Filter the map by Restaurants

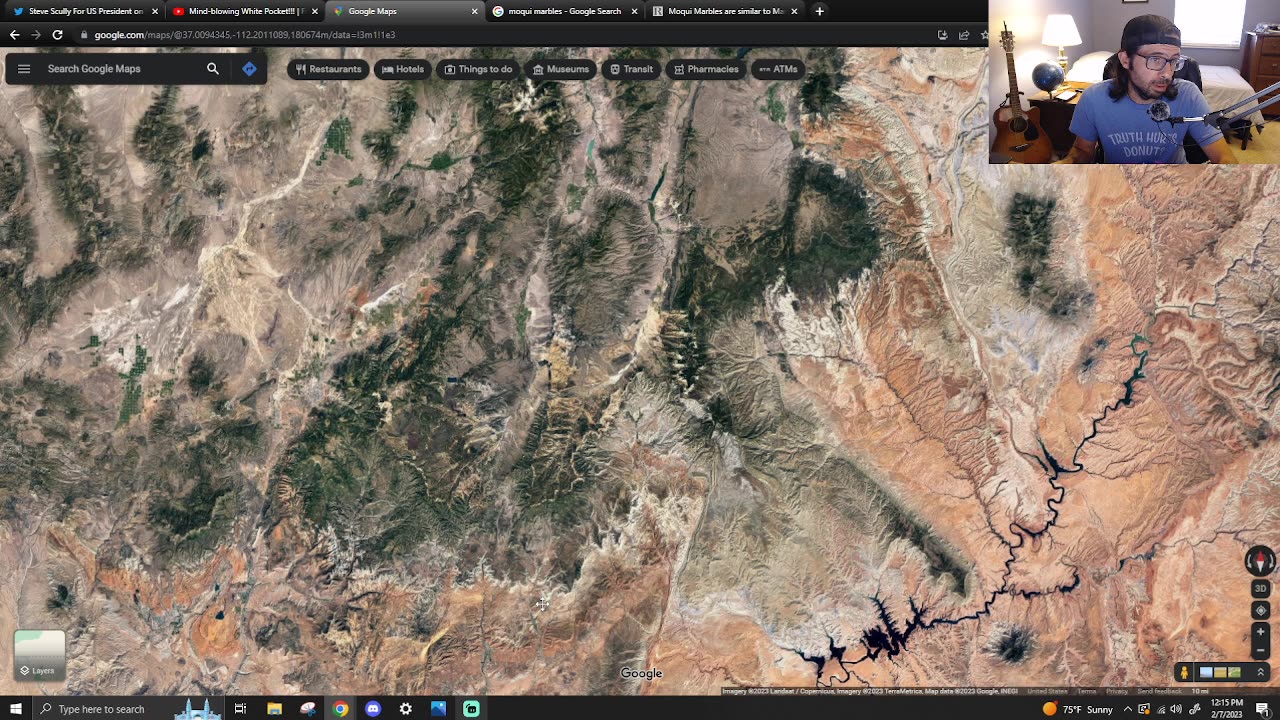pyautogui.click(x=328, y=69)
